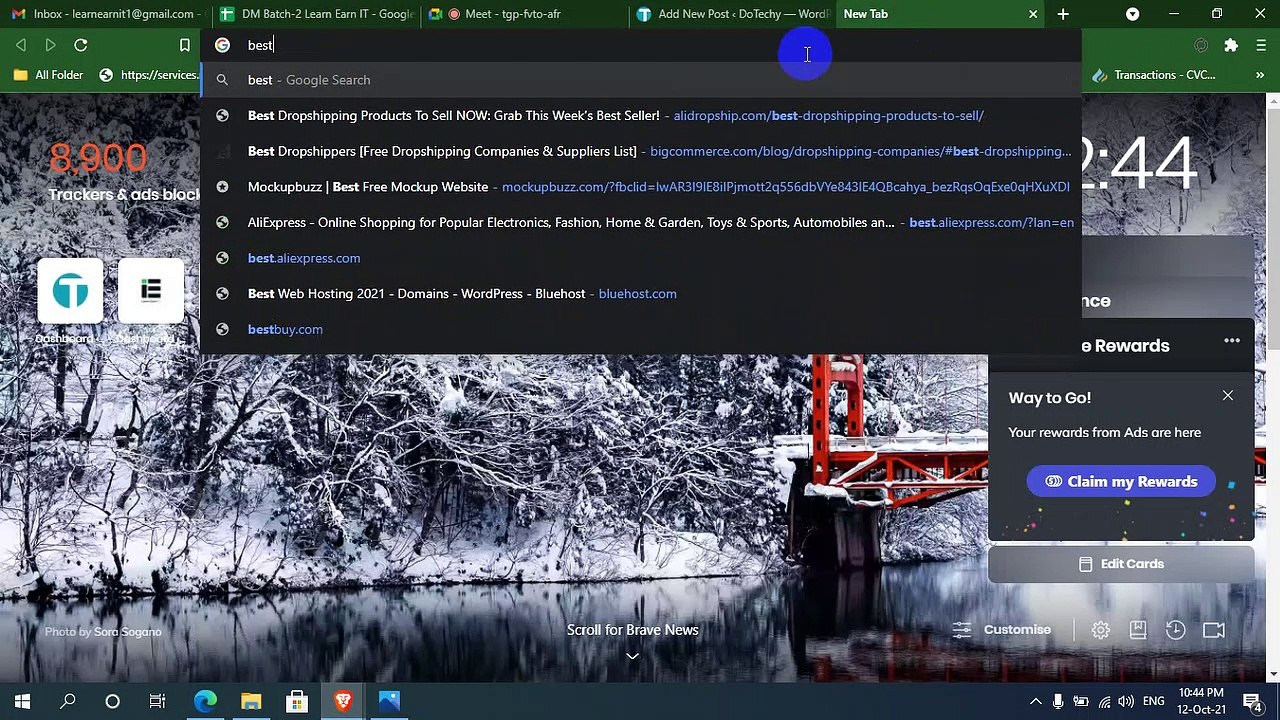Switch to DM Batch-2 Learn Earn IT tab

[x=316, y=14]
